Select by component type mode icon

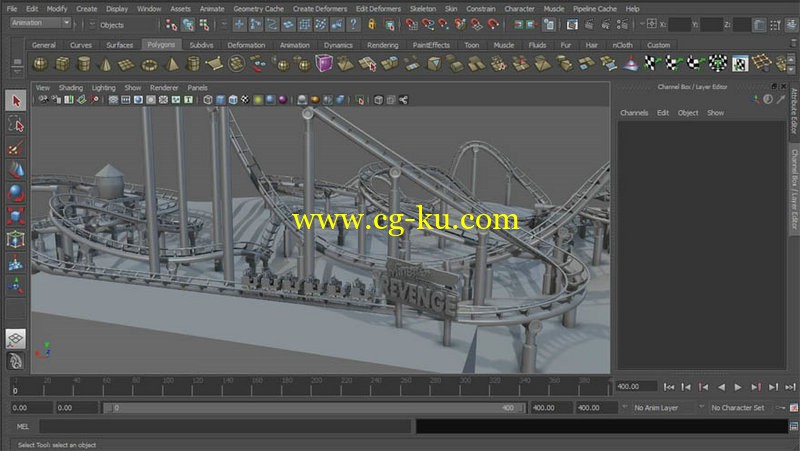[205, 24]
